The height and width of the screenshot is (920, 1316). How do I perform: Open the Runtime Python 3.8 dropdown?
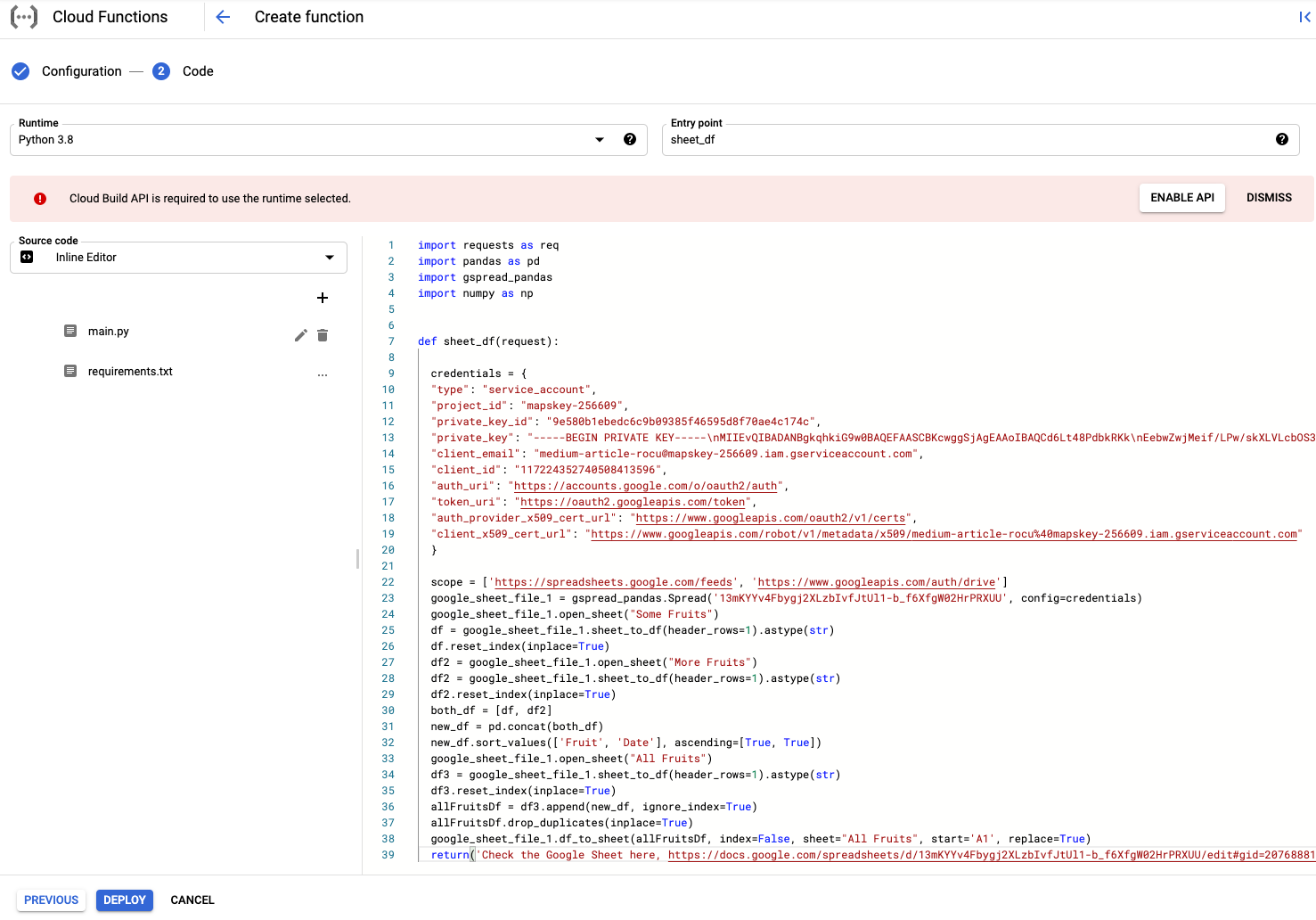click(329, 140)
